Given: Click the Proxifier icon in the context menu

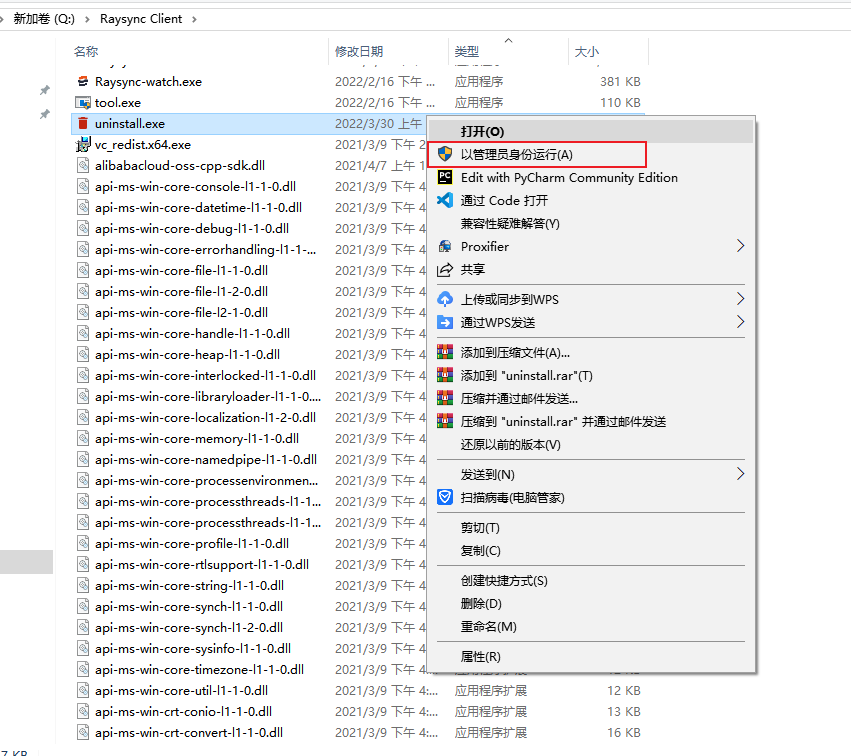Looking at the screenshot, I should tap(443, 246).
